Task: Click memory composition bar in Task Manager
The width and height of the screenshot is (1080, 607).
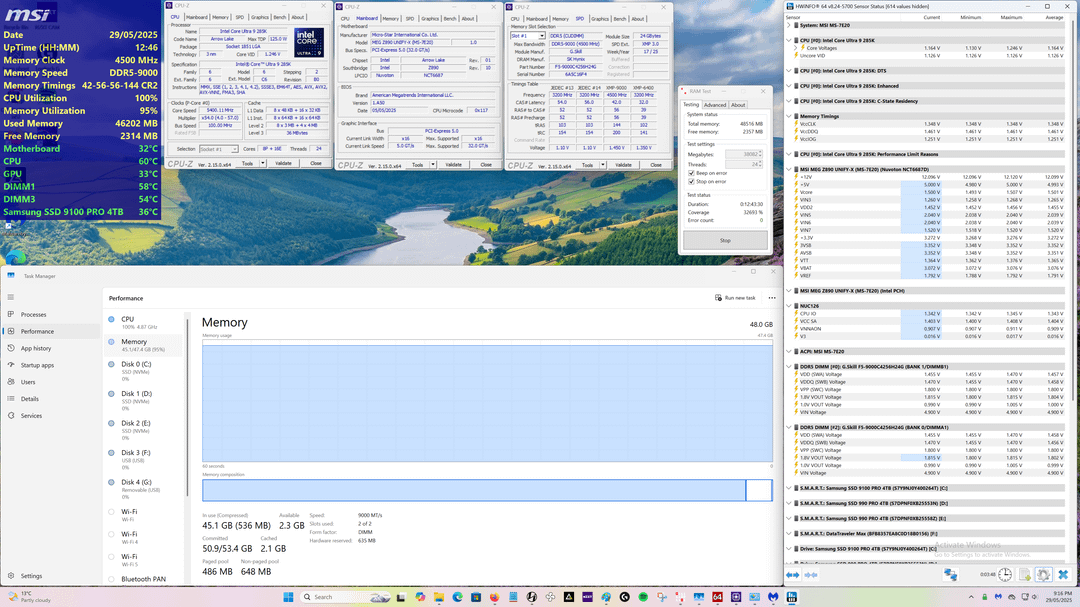Action: pos(487,490)
